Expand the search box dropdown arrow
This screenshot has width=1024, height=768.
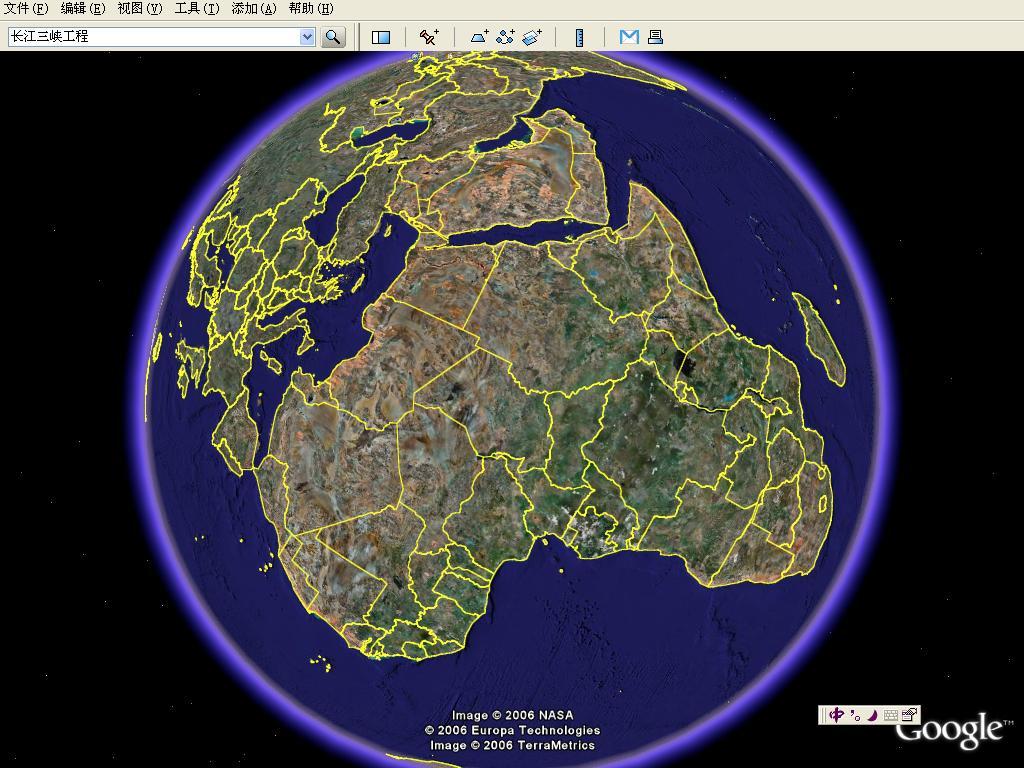(307, 37)
